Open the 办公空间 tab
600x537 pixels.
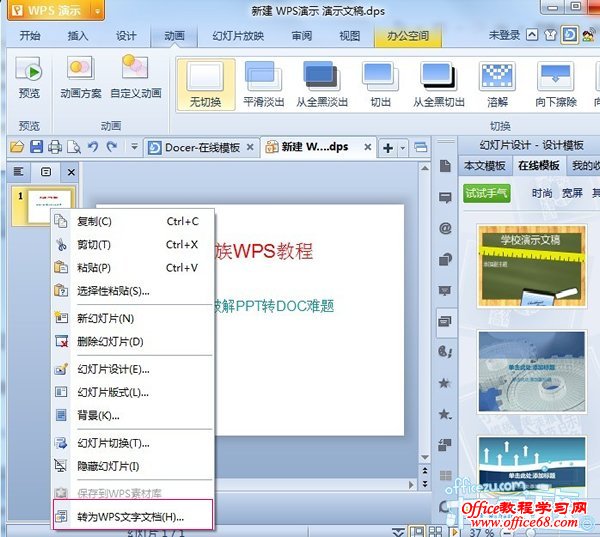(408, 36)
